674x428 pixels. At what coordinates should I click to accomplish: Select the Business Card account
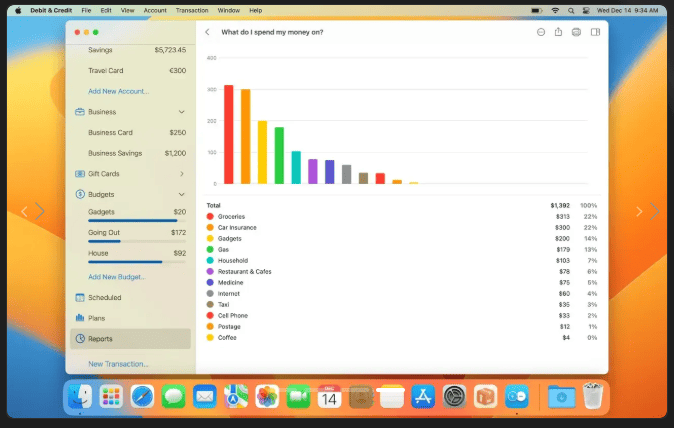tap(131, 132)
